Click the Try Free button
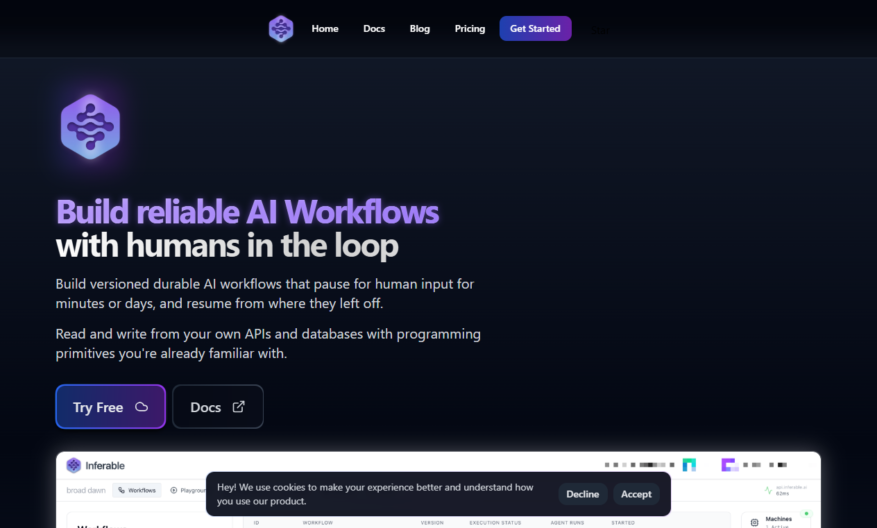 111,407
